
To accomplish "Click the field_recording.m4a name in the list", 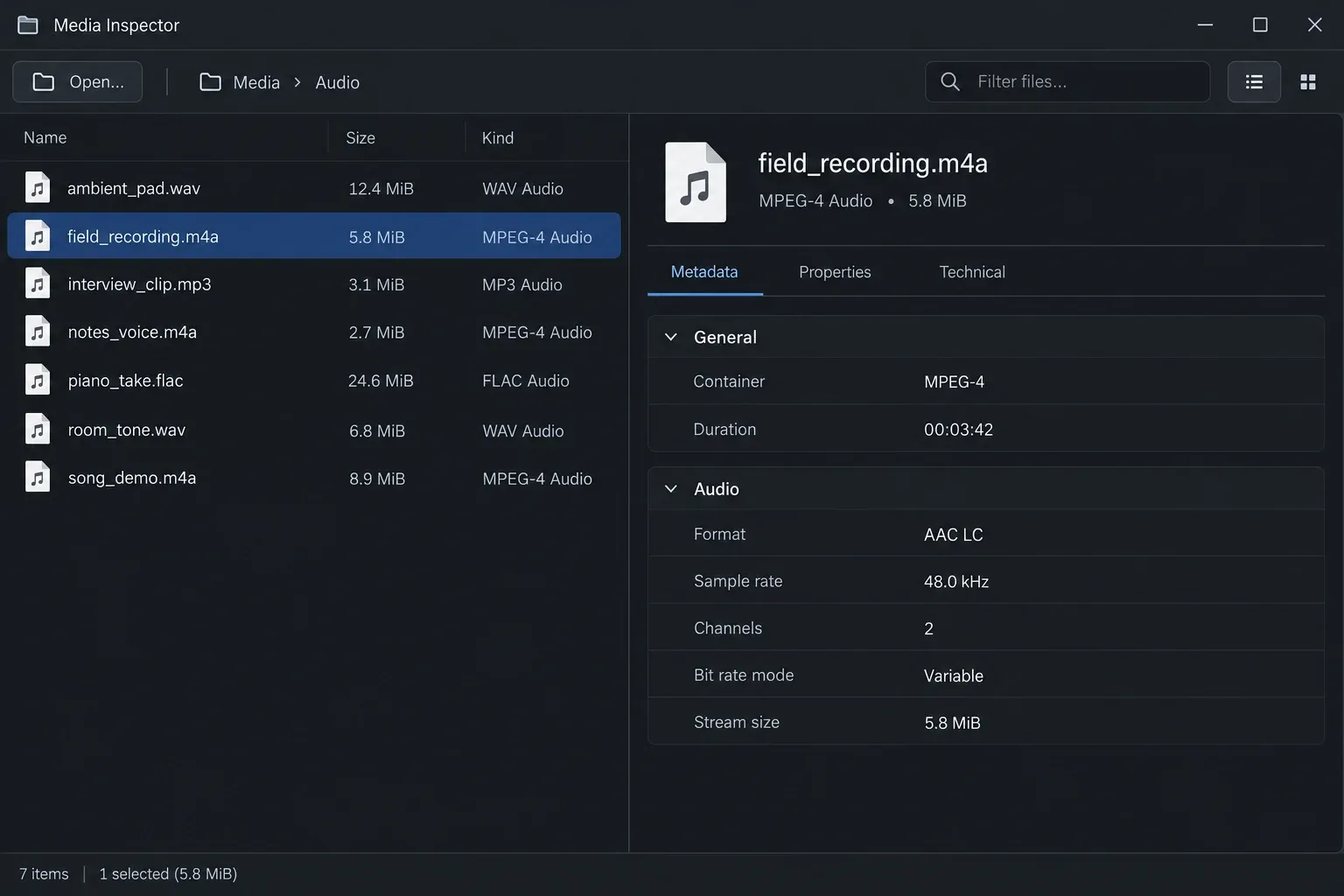I will [143, 237].
